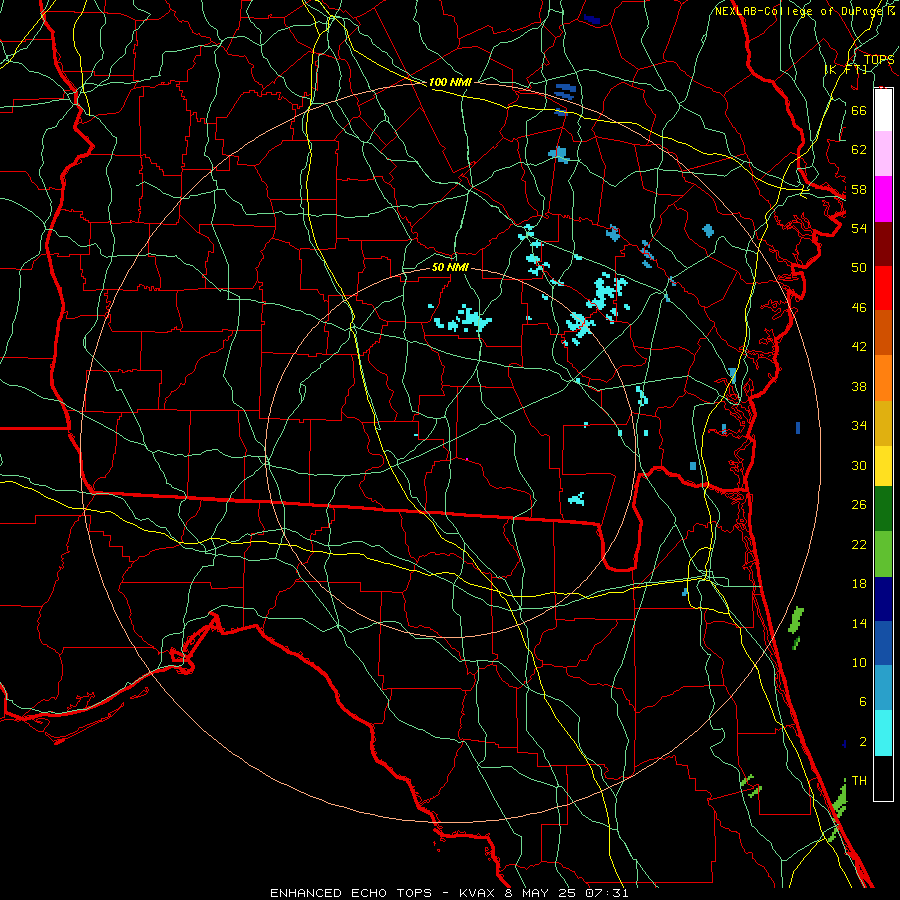The image size is (900, 900).
Task: Click the '58' legend value
Action: pyautogui.click(x=859, y=189)
